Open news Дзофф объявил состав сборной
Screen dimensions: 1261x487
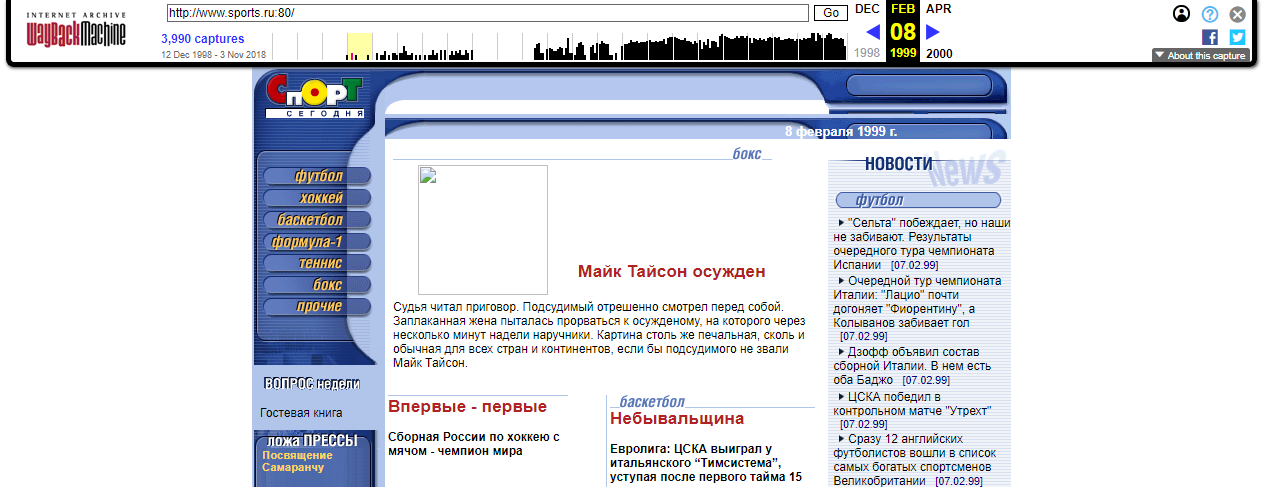pos(912,366)
